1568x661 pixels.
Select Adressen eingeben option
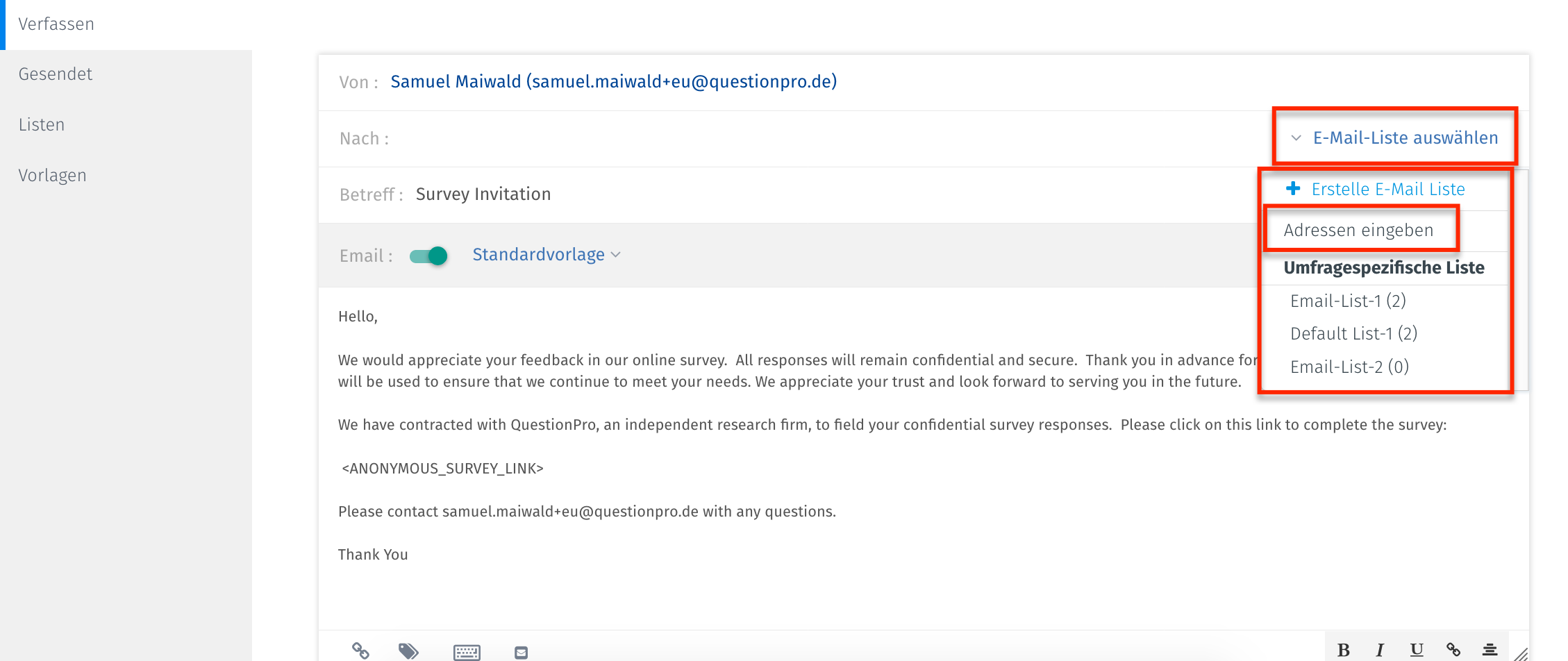tap(1359, 230)
